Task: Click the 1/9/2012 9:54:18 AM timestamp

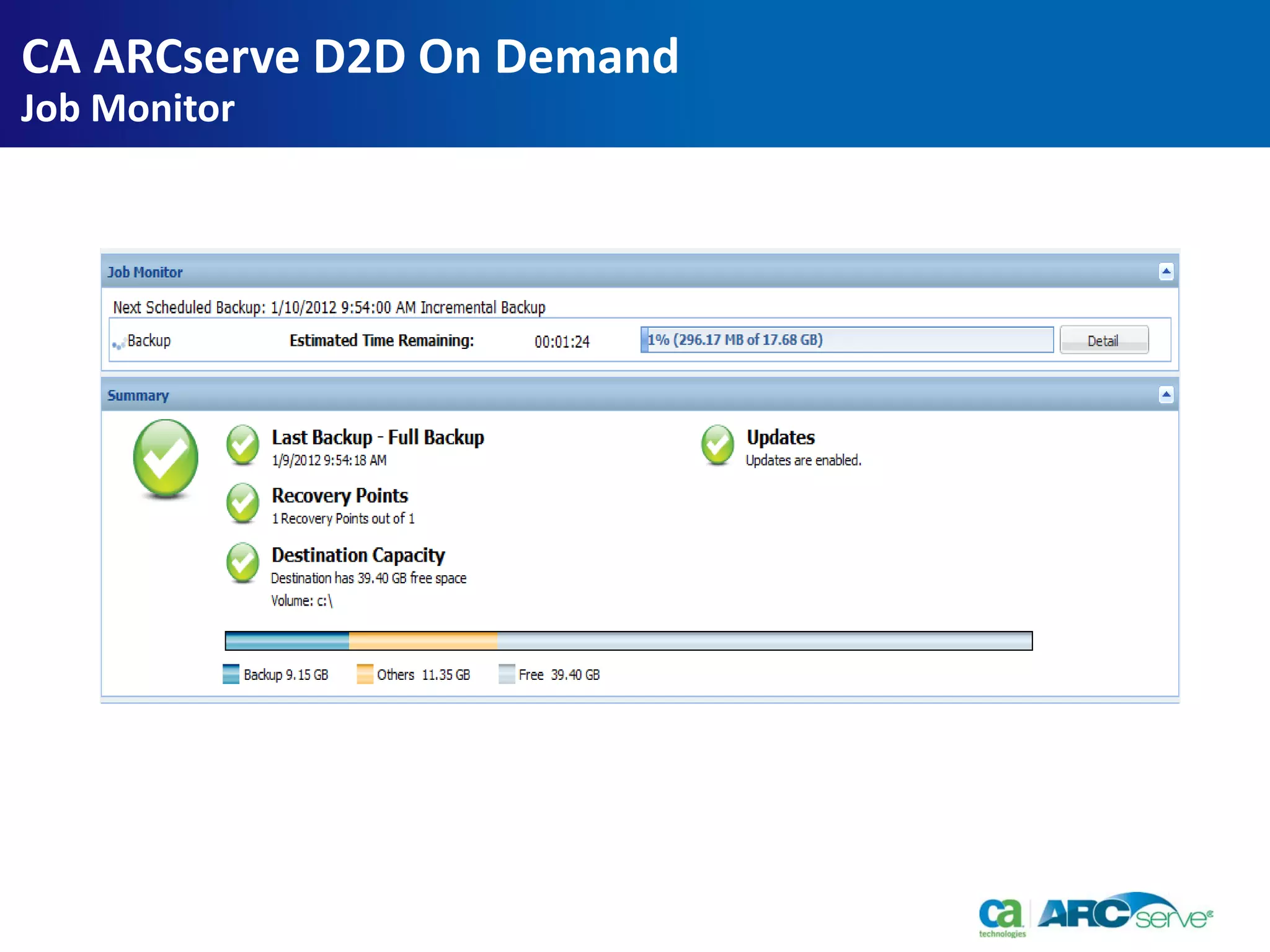Action: 329,461
